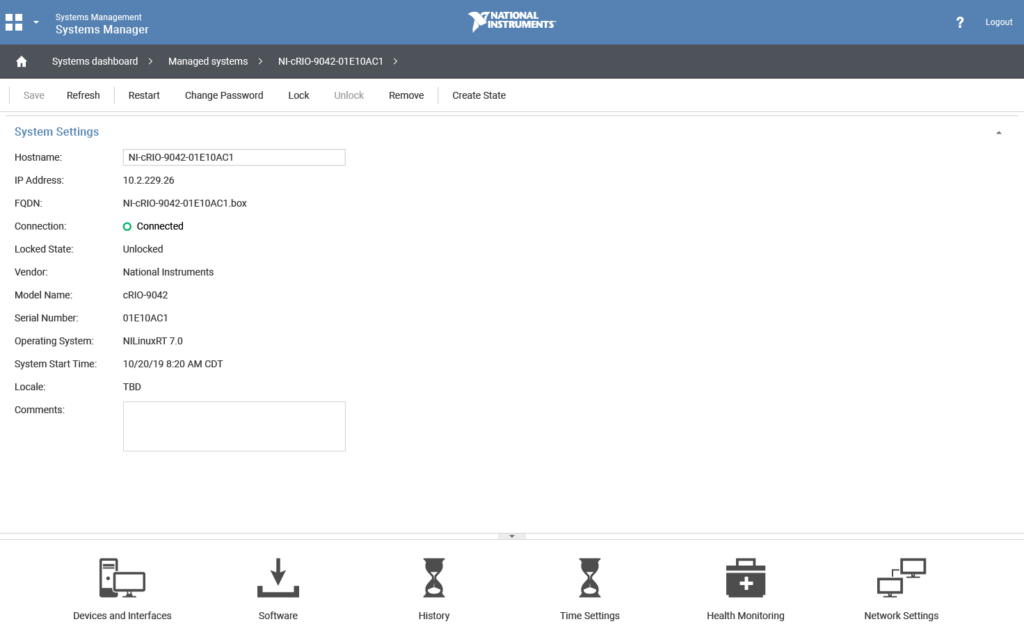Lock the system via toolbar
This screenshot has height=640, width=1024.
click(x=298, y=95)
